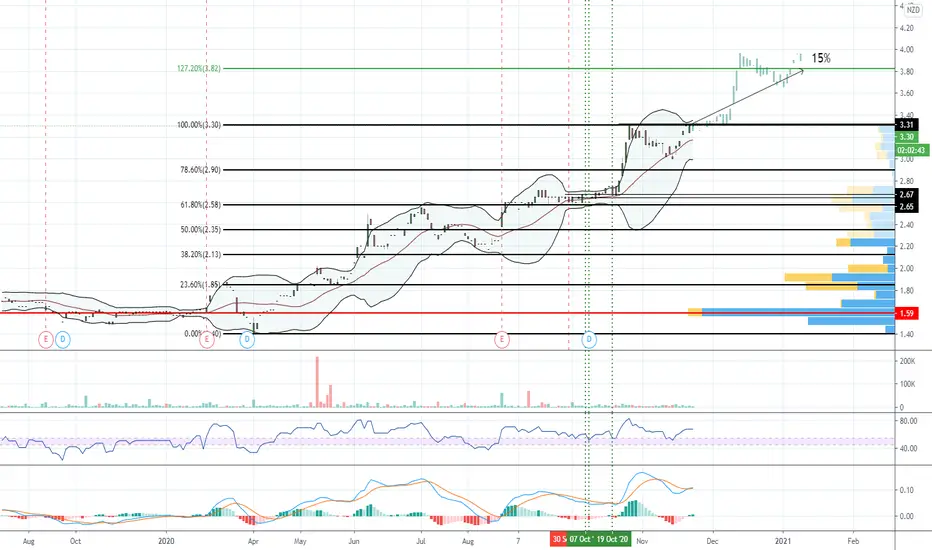Click the 40.00 RSI axis label
This screenshot has width=932, height=550.
click(x=908, y=448)
